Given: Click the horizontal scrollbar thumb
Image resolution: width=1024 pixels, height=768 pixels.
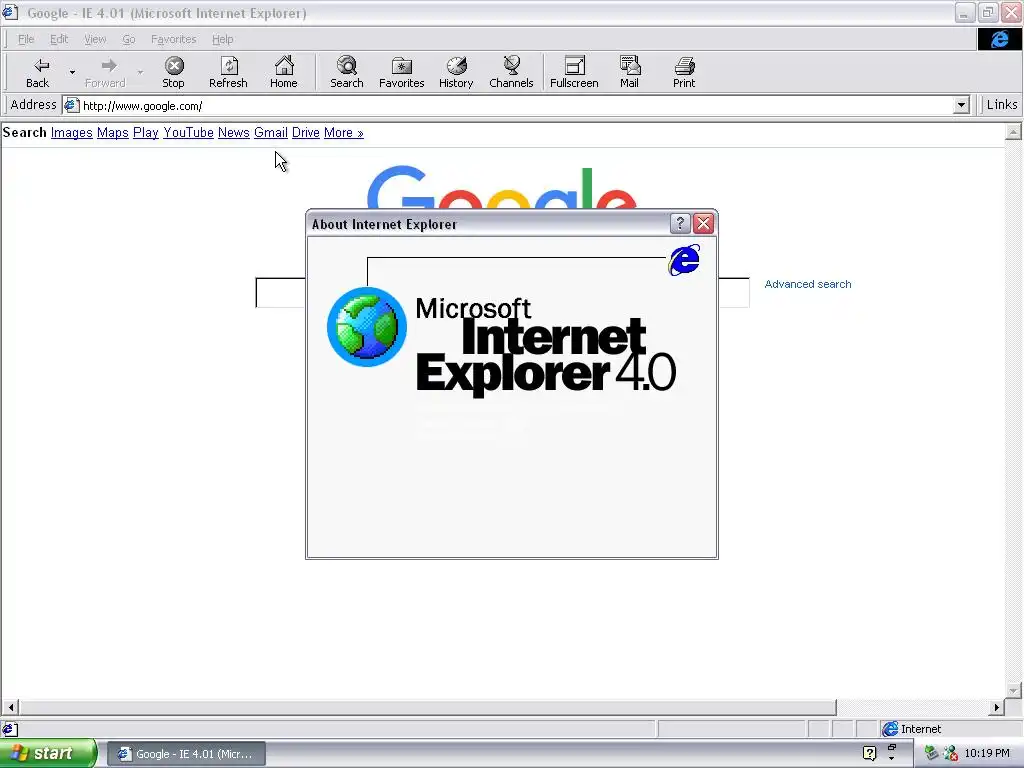Looking at the screenshot, I should (428, 707).
